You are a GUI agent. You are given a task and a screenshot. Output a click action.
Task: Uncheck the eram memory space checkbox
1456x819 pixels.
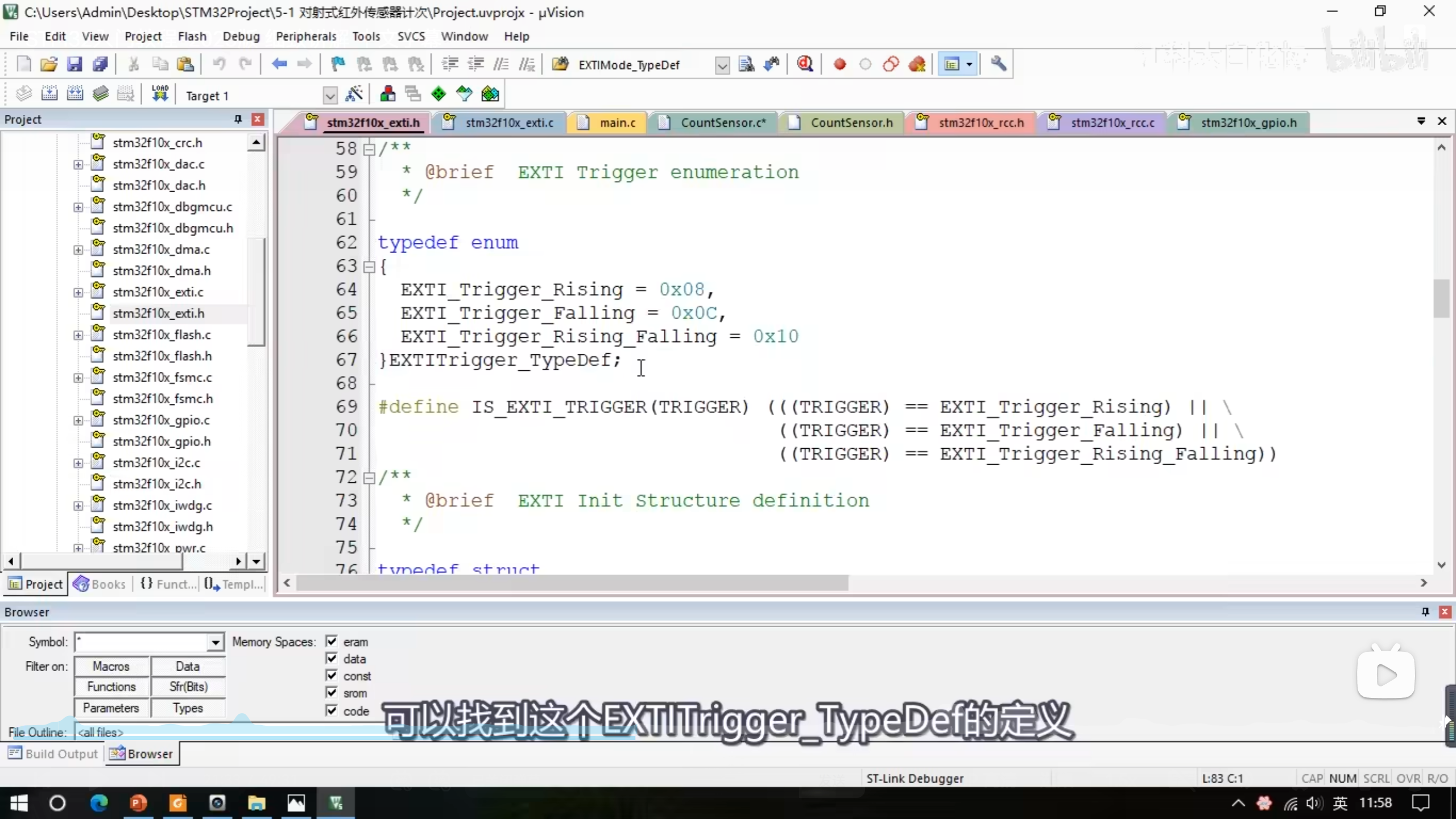click(x=332, y=642)
